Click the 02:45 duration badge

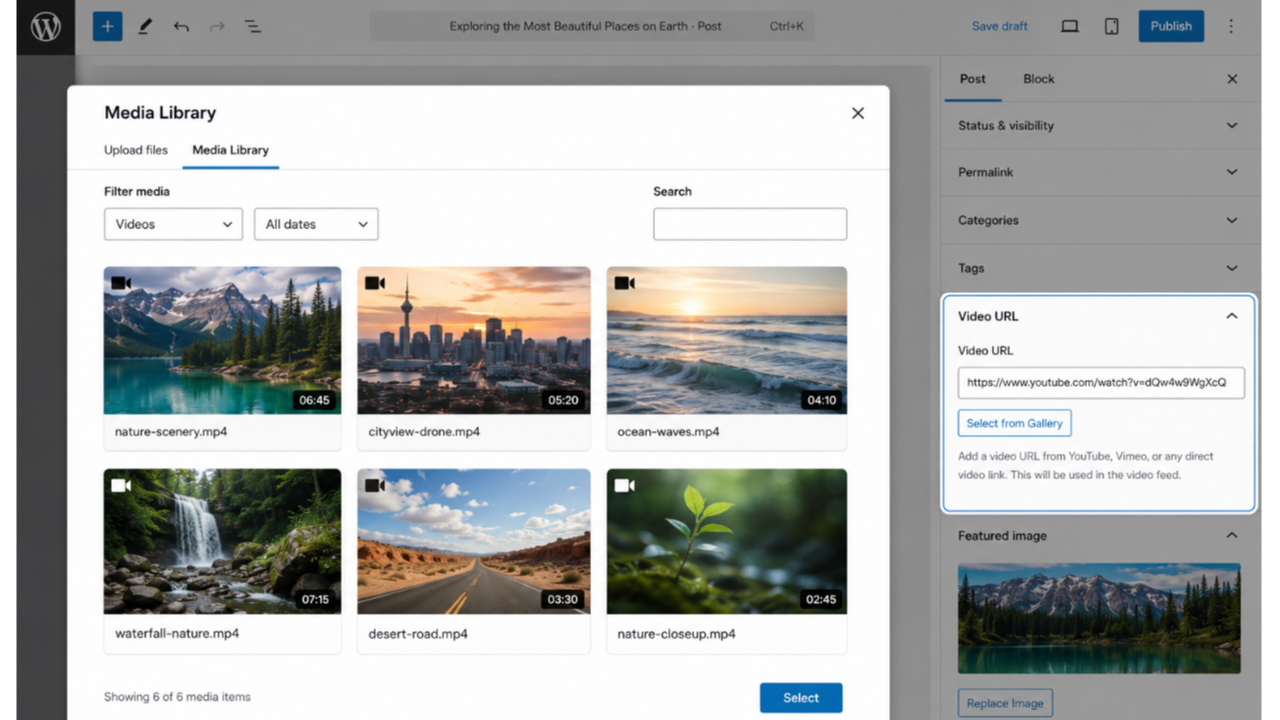(x=821, y=600)
